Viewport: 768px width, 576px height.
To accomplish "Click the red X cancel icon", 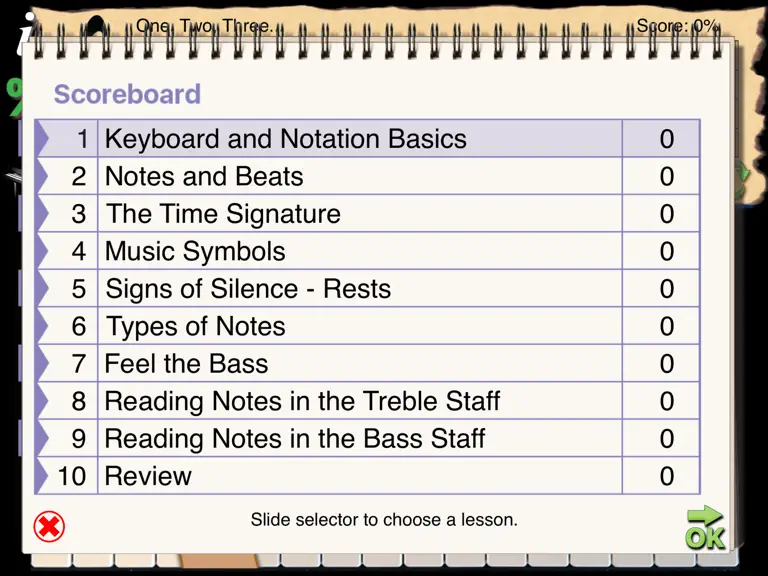I will click(49, 527).
